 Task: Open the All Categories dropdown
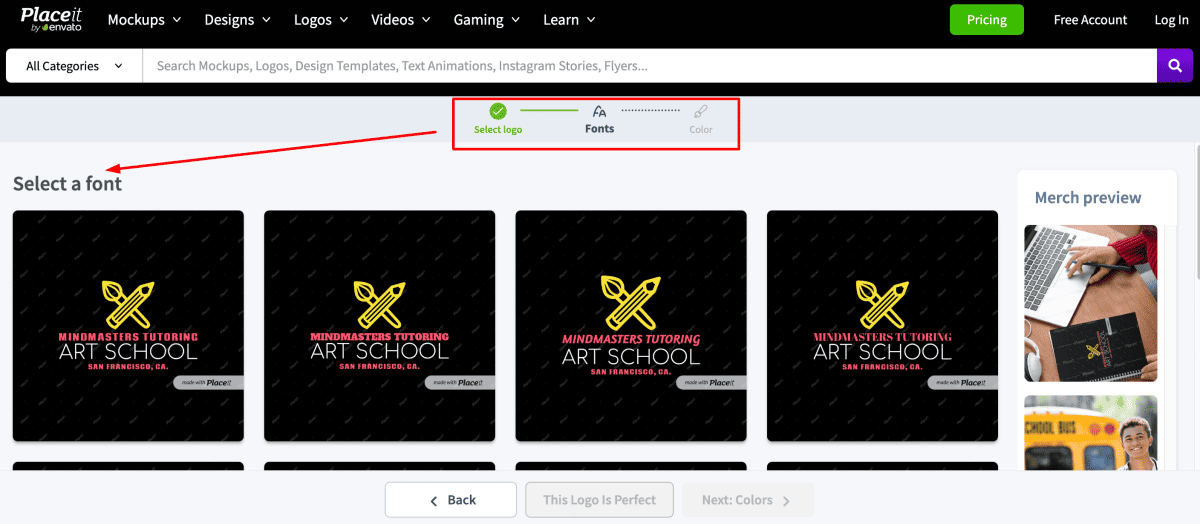coord(74,66)
